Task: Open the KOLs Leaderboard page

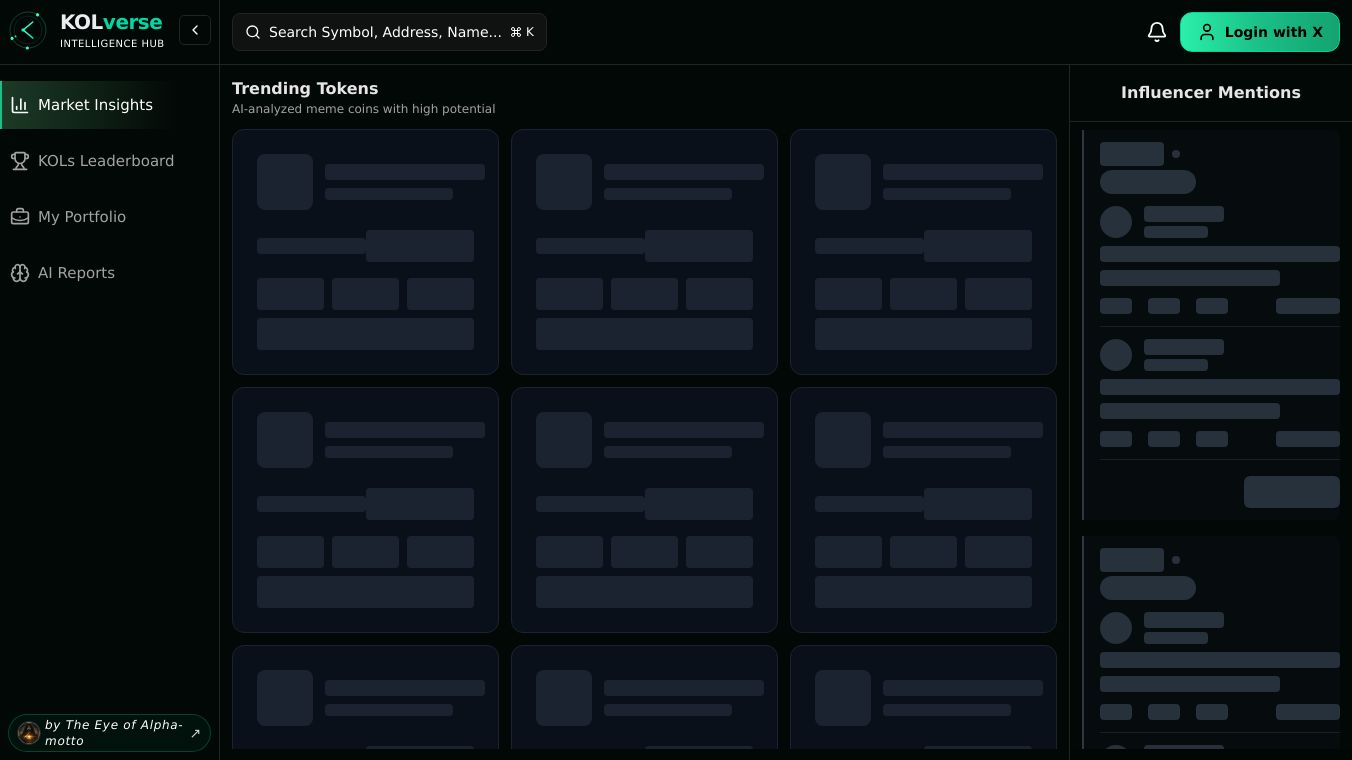Action: pyautogui.click(x=109, y=161)
